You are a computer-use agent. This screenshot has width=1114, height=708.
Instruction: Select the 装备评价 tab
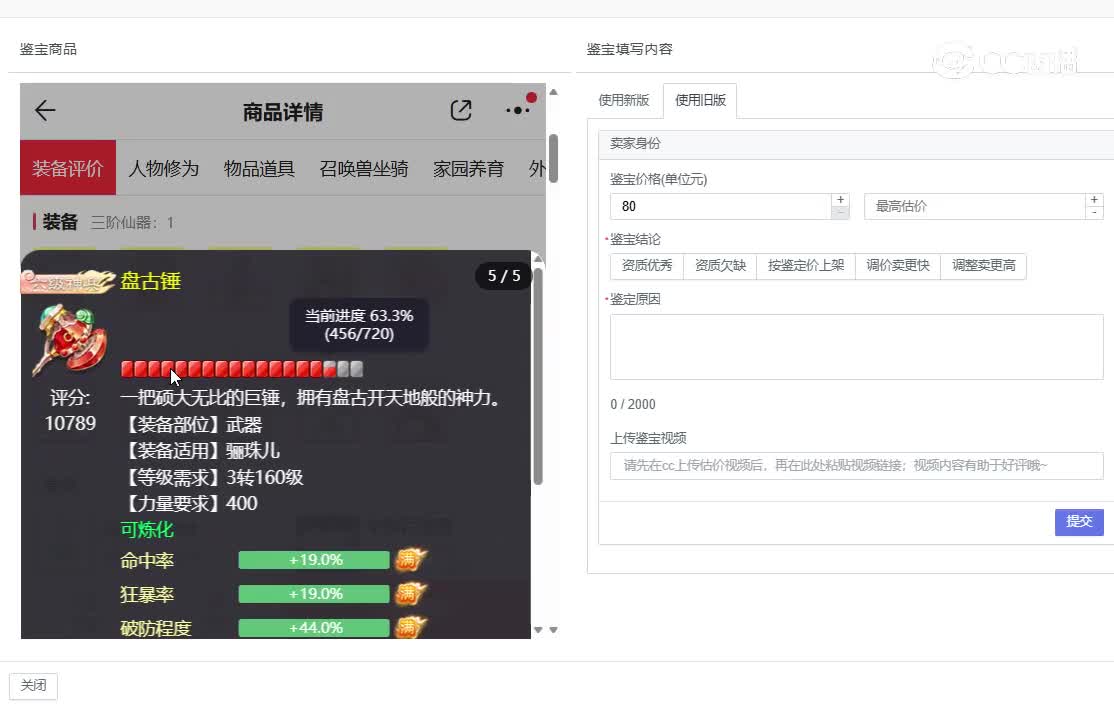pyautogui.click(x=67, y=168)
